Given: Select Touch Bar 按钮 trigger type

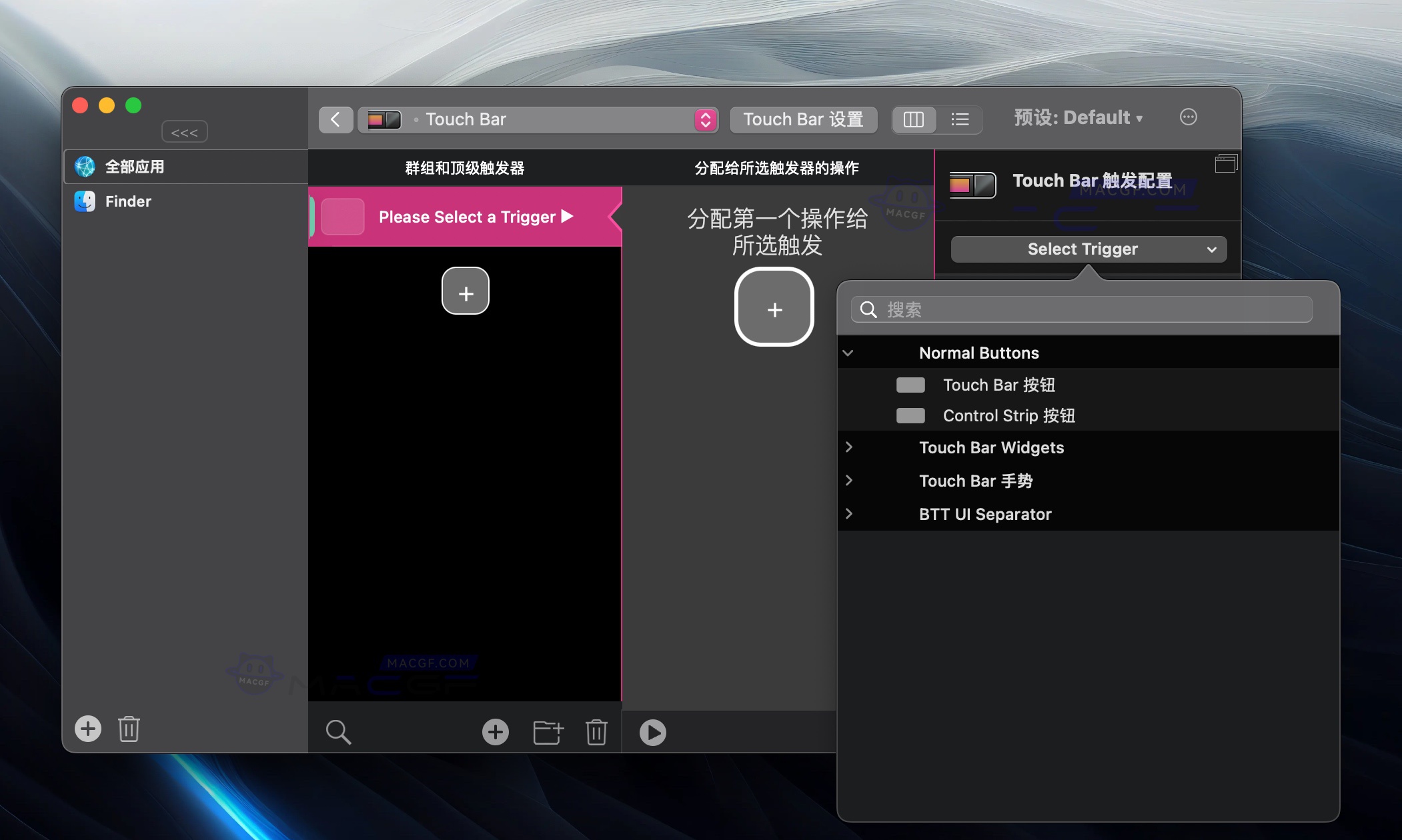Looking at the screenshot, I should [x=998, y=385].
